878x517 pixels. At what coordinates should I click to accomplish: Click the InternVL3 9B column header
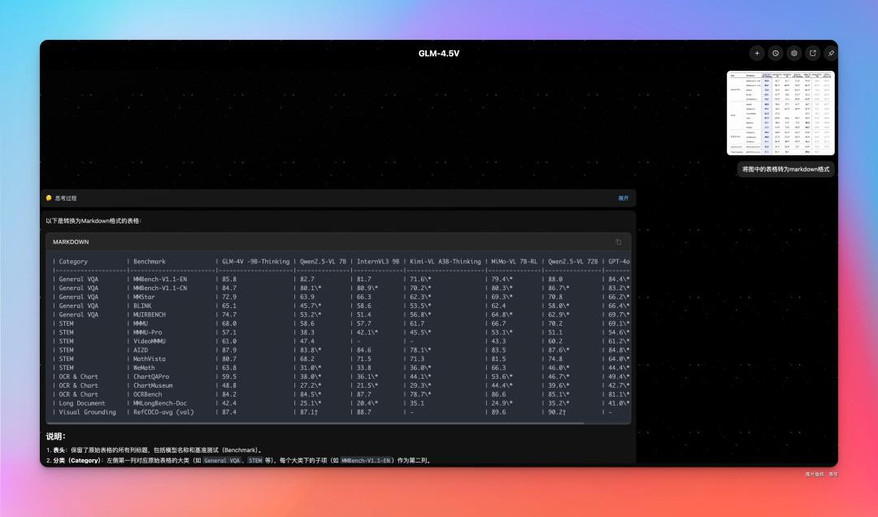(x=379, y=262)
